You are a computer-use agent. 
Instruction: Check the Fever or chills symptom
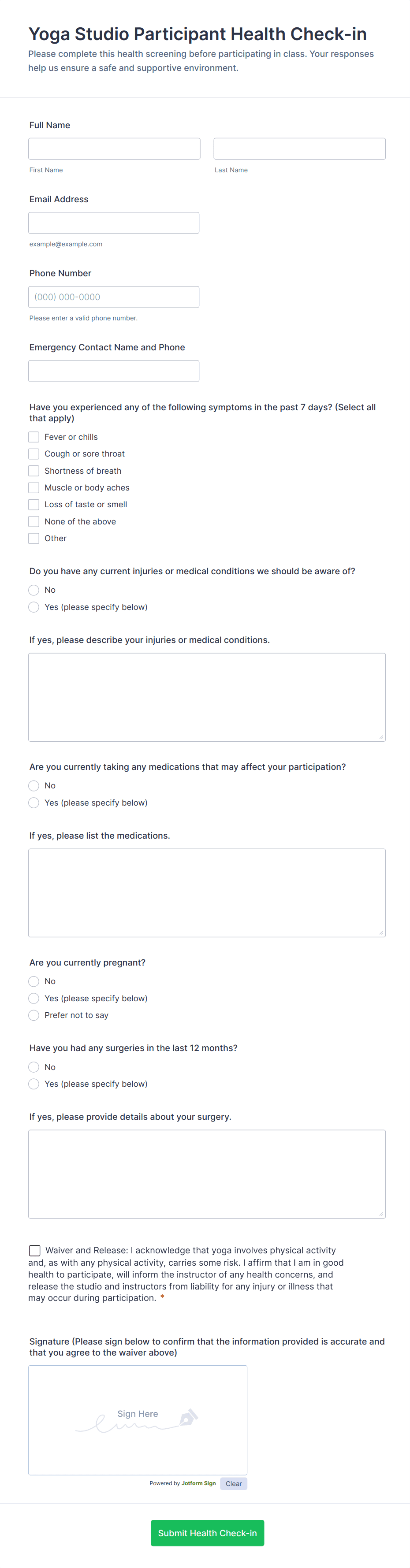34,436
